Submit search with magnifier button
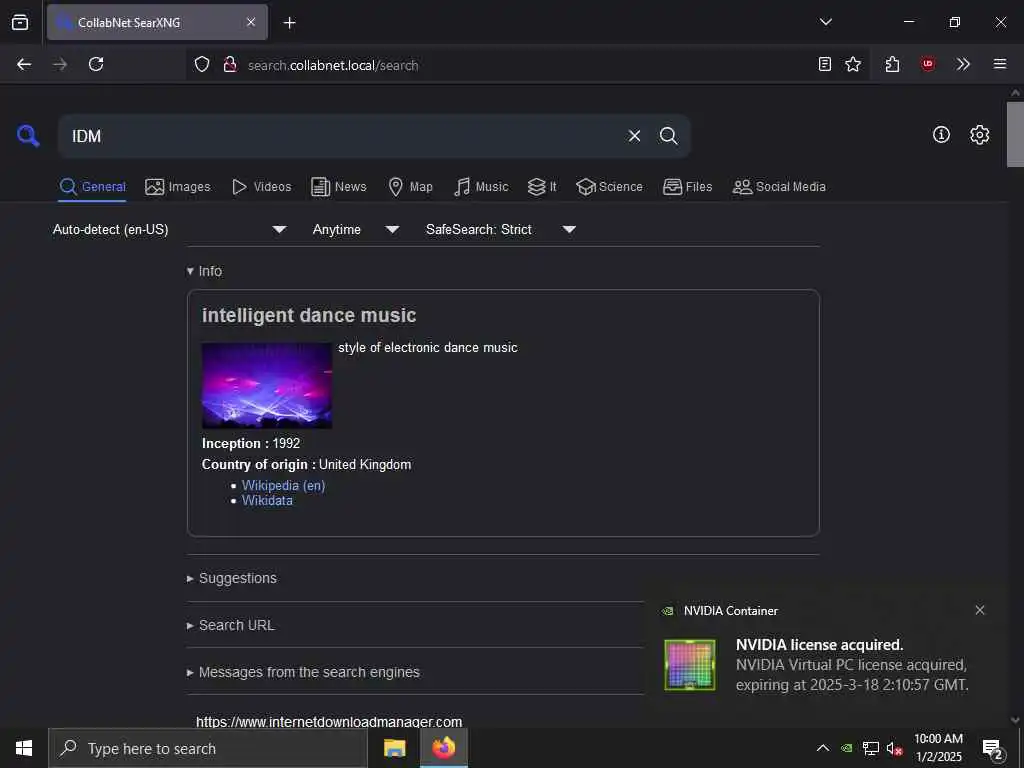Image resolution: width=1024 pixels, height=768 pixels. pos(668,136)
